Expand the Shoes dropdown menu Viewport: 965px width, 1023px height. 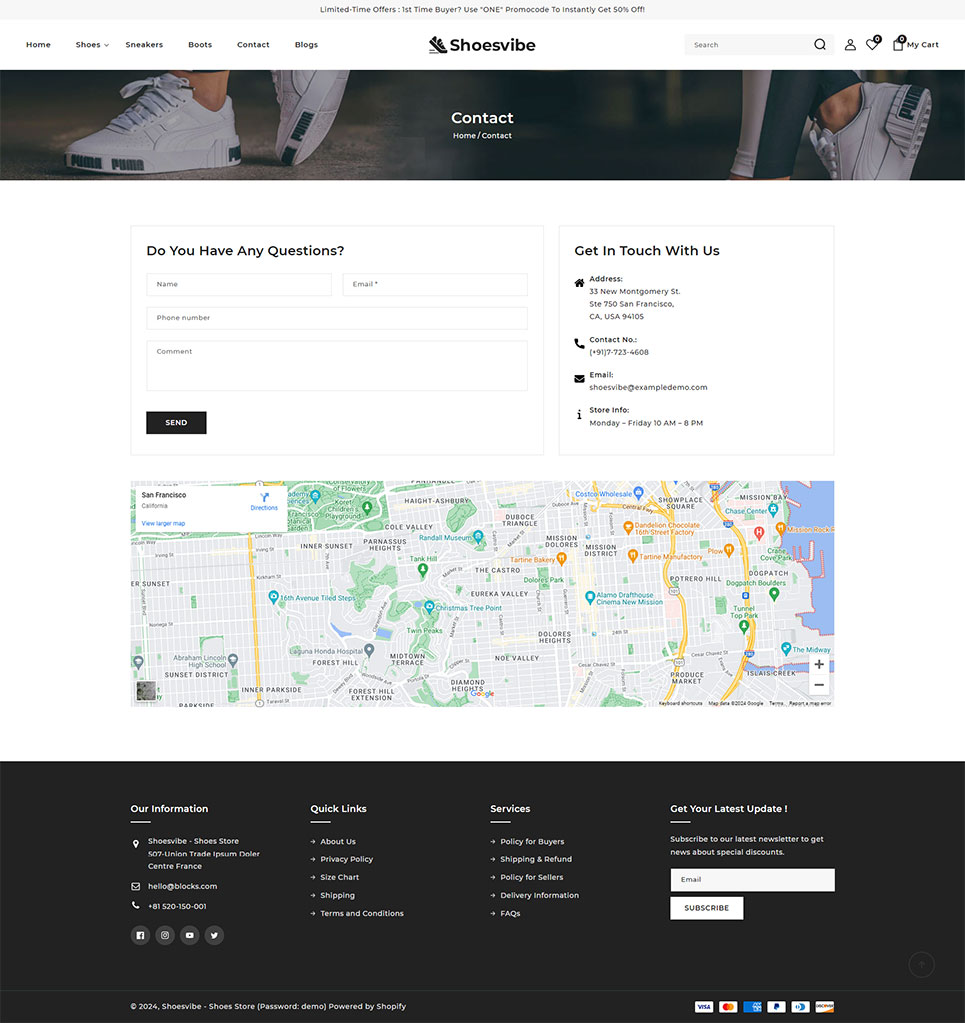pos(92,45)
